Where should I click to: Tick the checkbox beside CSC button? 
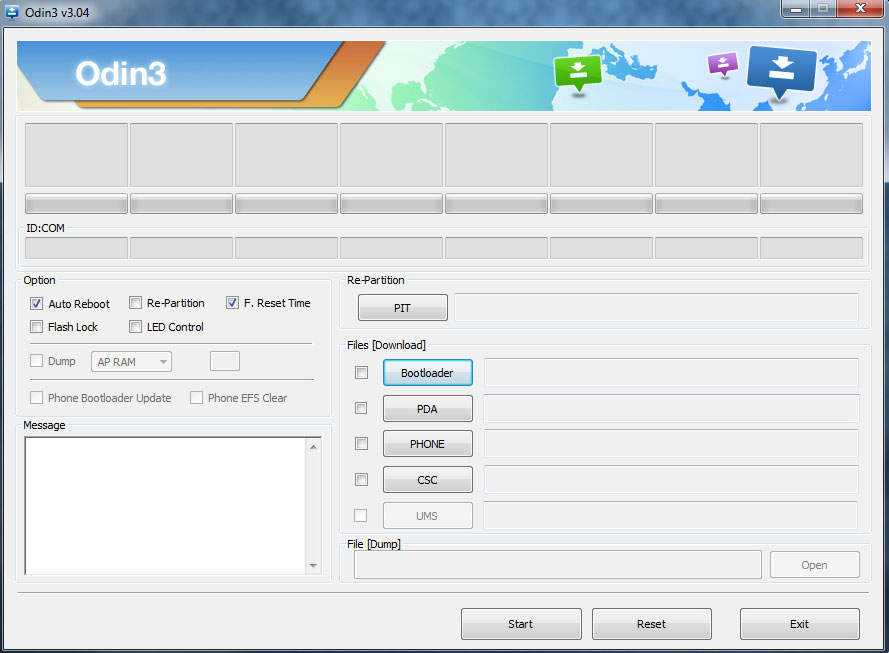click(361, 480)
